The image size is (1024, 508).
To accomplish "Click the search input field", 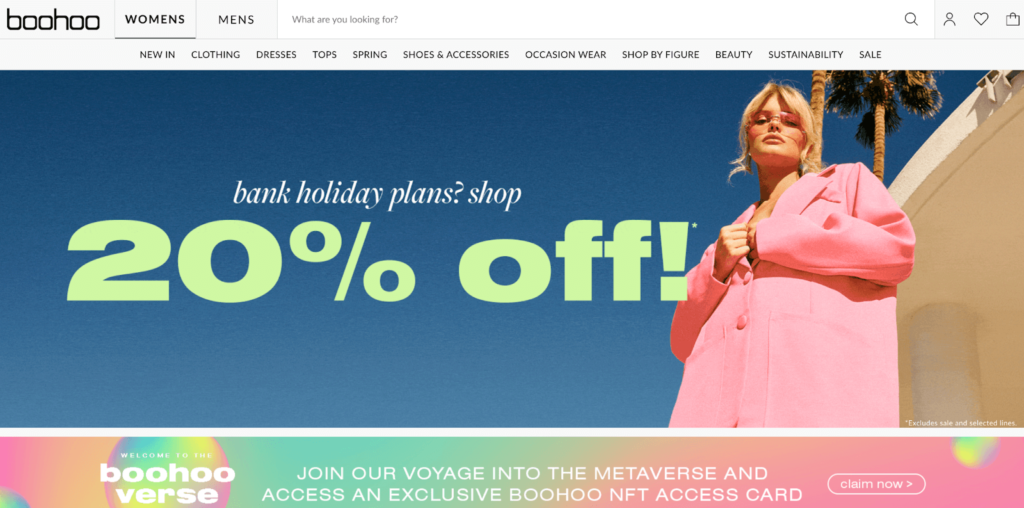I will click(588, 20).
